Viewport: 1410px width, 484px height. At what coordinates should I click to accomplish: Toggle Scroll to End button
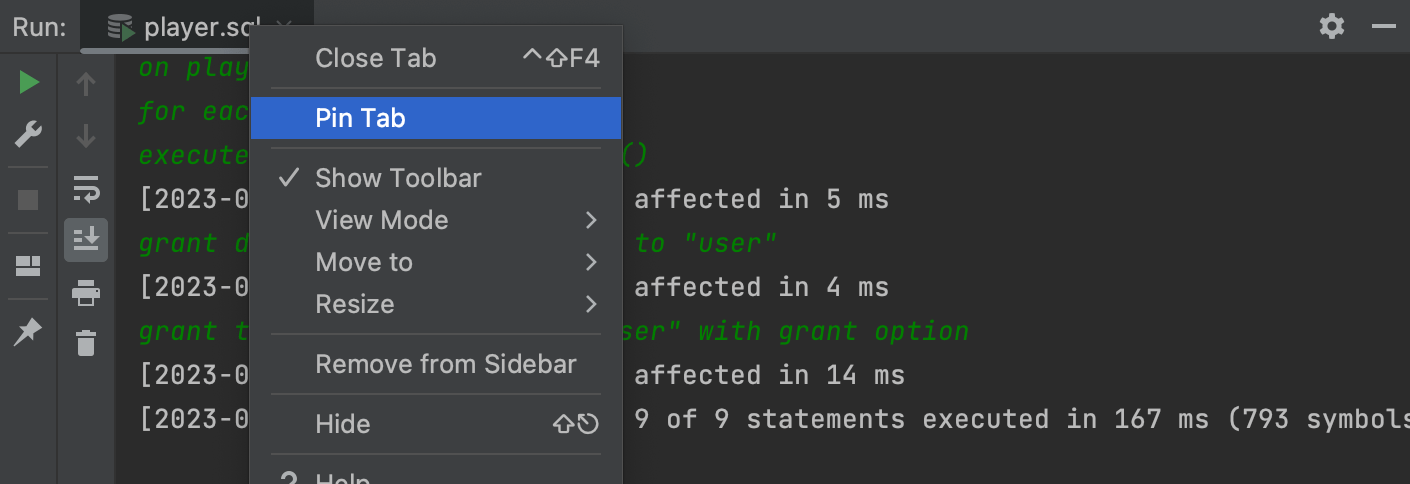point(86,241)
